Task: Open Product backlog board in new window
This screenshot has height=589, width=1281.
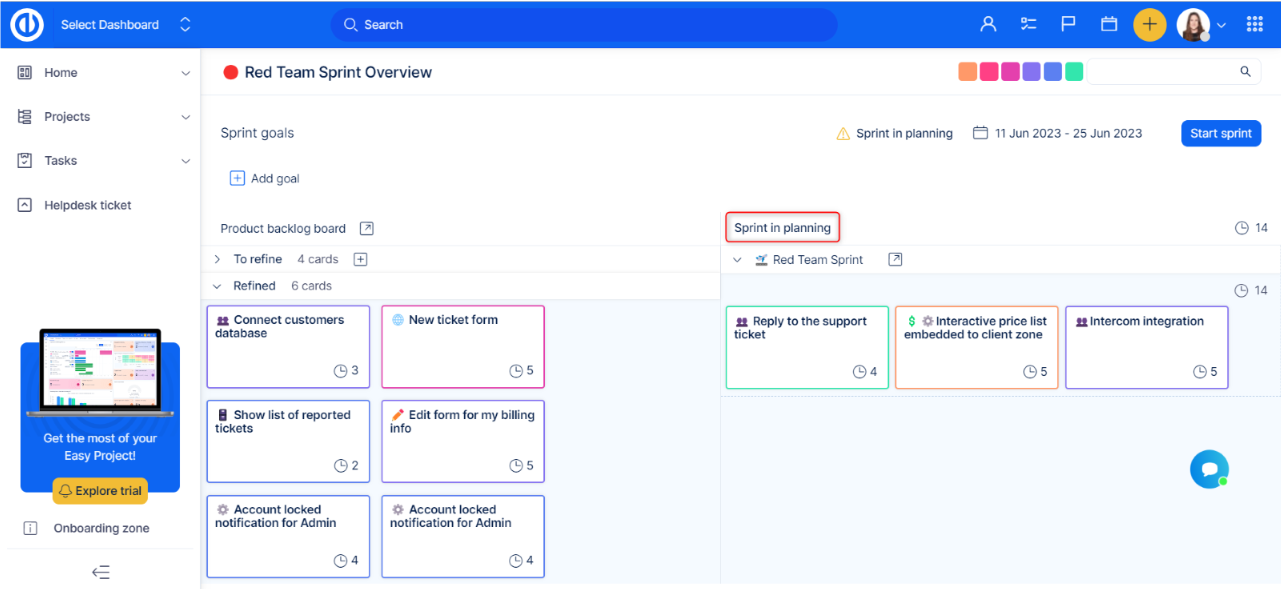Action: coord(367,228)
